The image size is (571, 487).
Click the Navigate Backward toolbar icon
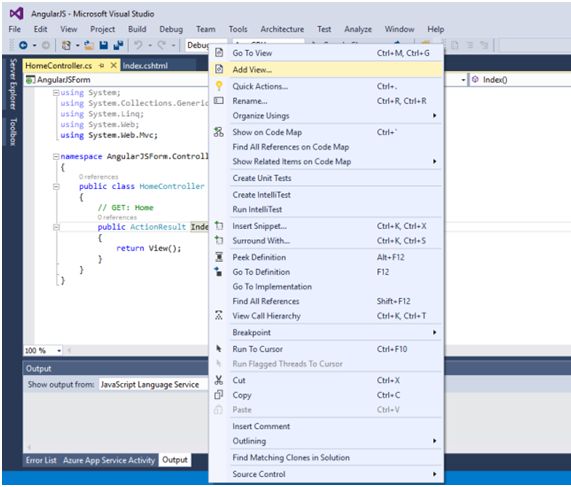(23, 45)
